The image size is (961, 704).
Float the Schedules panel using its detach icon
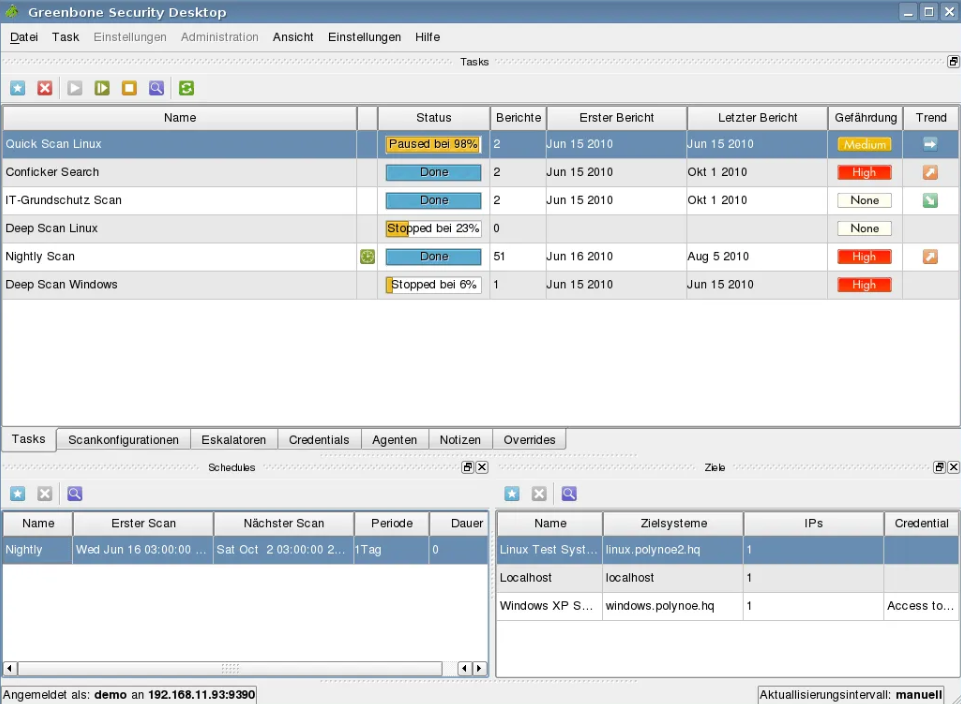click(468, 467)
